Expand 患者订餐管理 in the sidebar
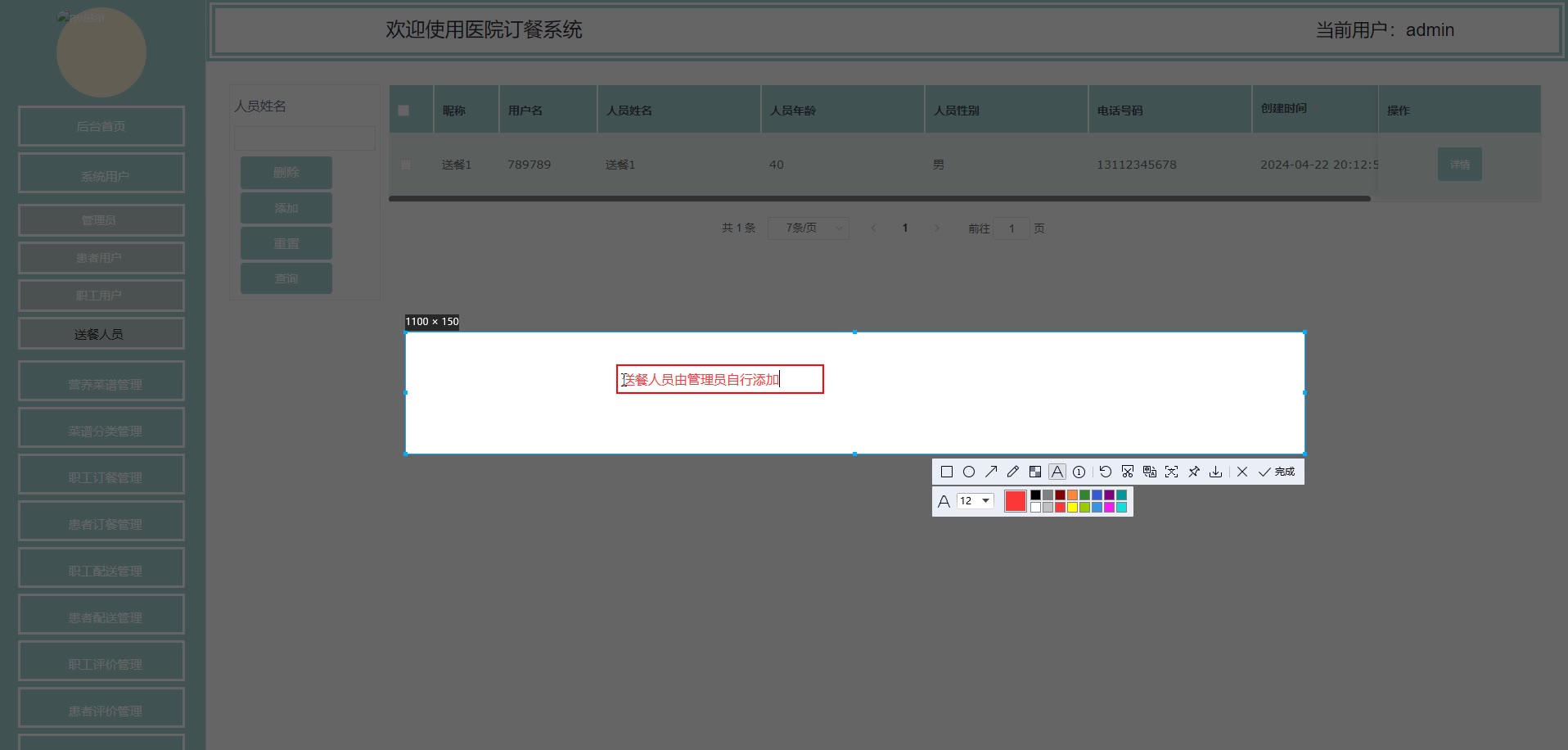The image size is (1568, 750). [101, 522]
